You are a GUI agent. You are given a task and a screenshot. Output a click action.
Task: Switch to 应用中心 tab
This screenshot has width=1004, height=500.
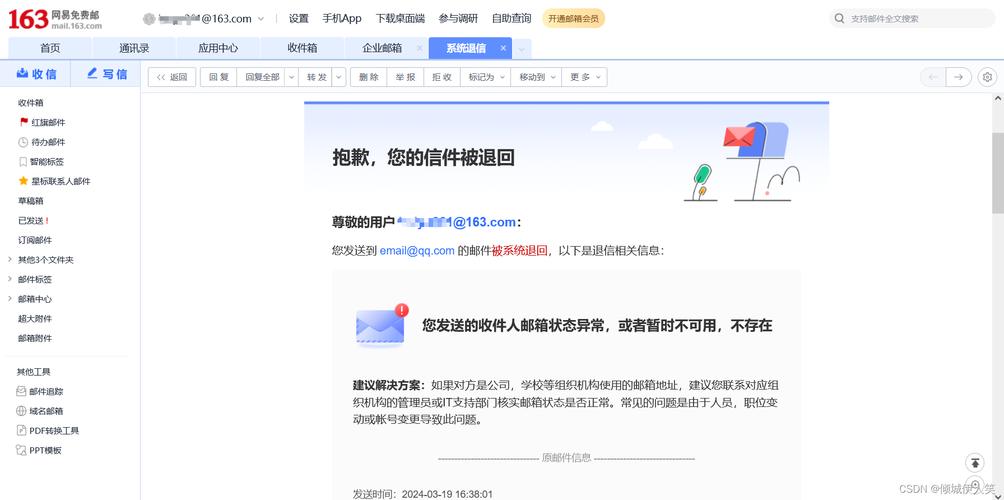218,48
